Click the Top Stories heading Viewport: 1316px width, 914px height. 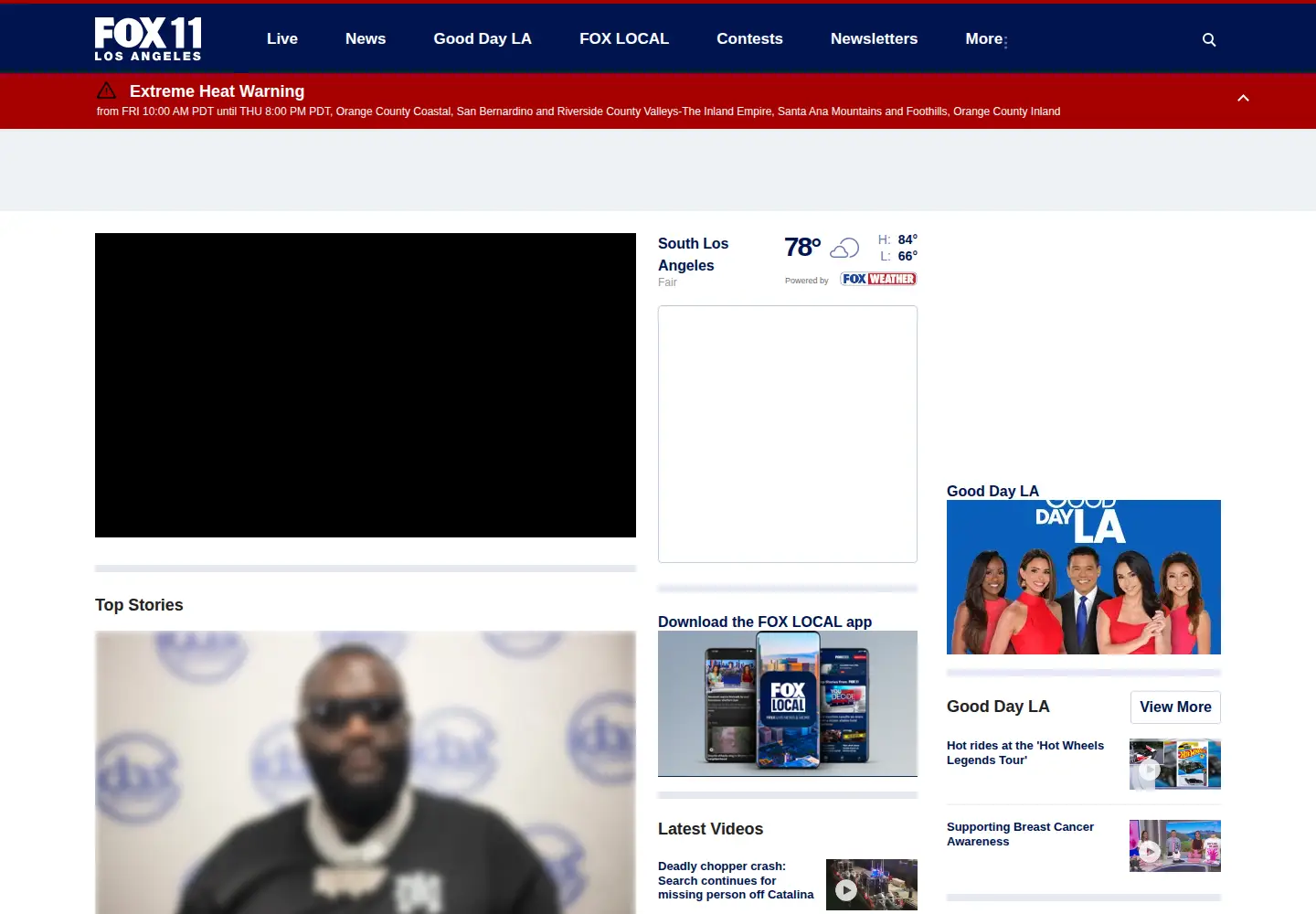tap(139, 605)
